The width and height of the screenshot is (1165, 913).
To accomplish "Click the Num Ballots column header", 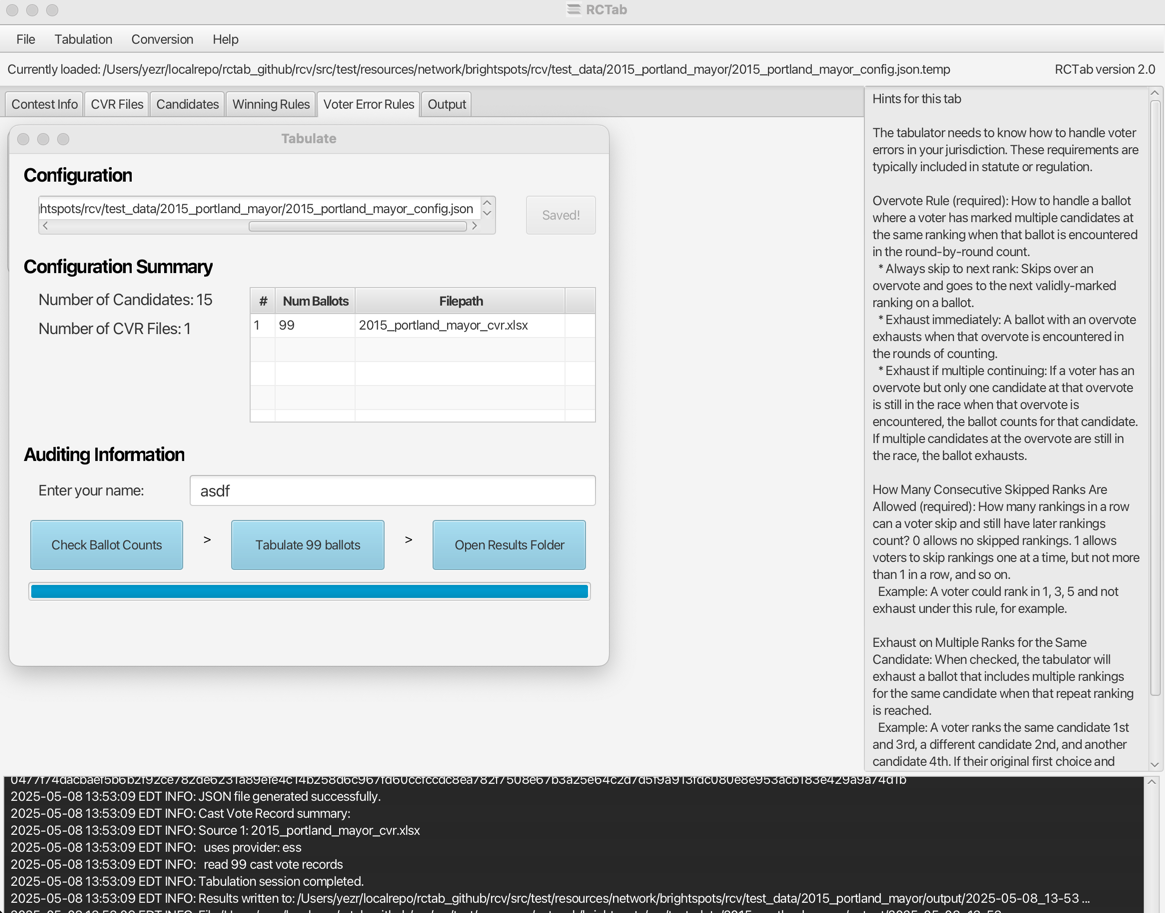I will pos(315,301).
